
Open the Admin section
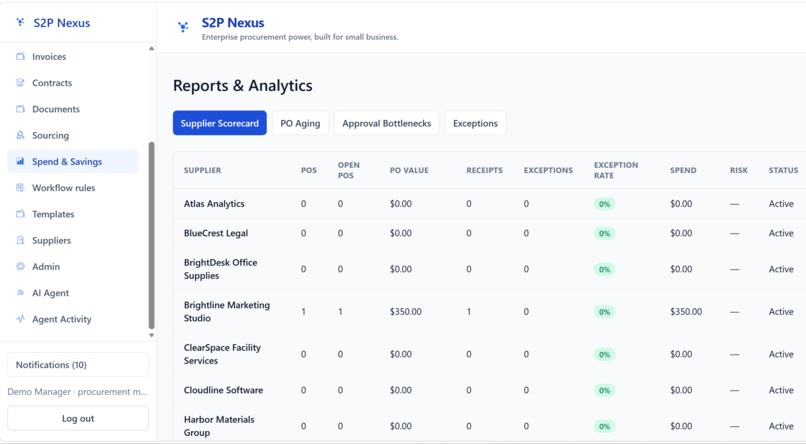tap(73, 266)
